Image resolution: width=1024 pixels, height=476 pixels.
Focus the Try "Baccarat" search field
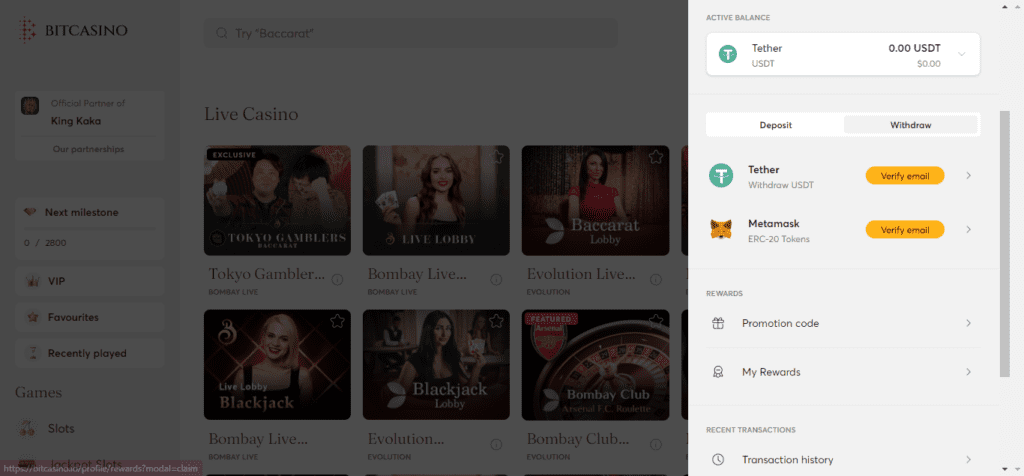pos(411,33)
